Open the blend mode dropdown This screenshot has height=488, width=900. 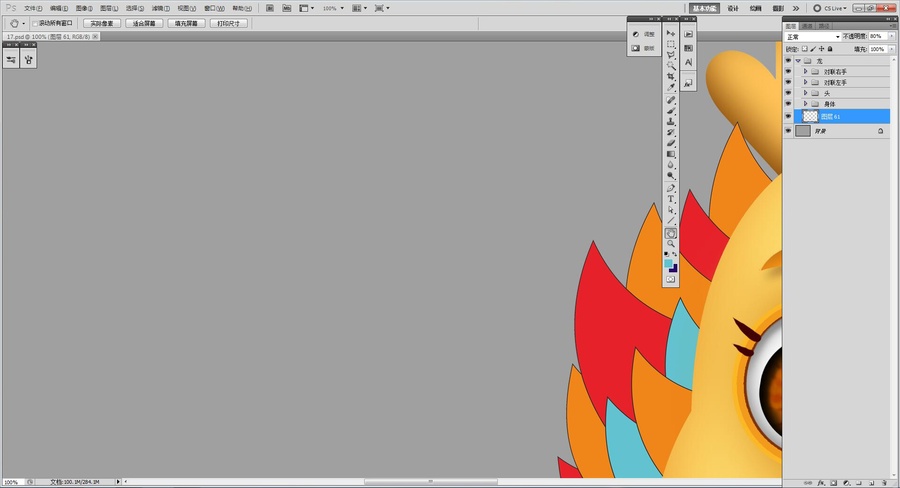pyautogui.click(x=813, y=37)
